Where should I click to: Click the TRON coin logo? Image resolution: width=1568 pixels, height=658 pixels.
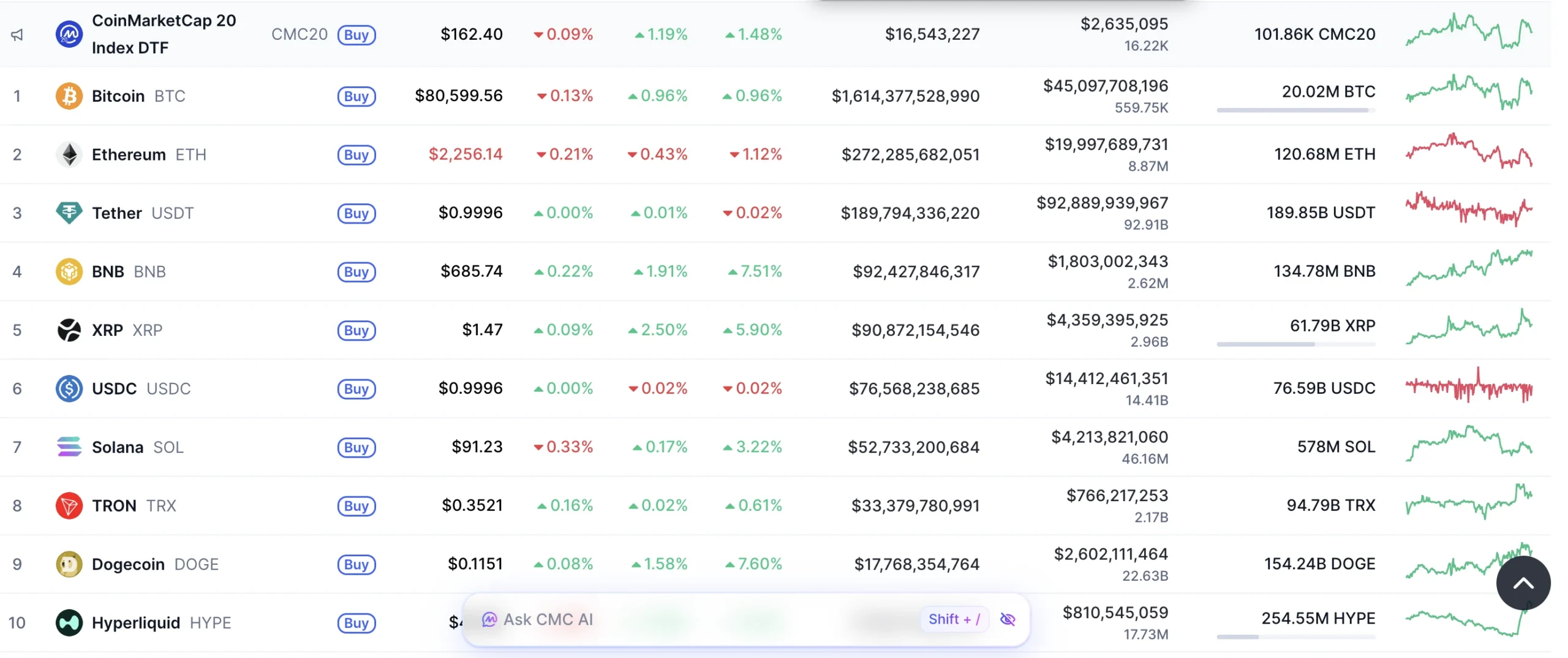coord(69,505)
